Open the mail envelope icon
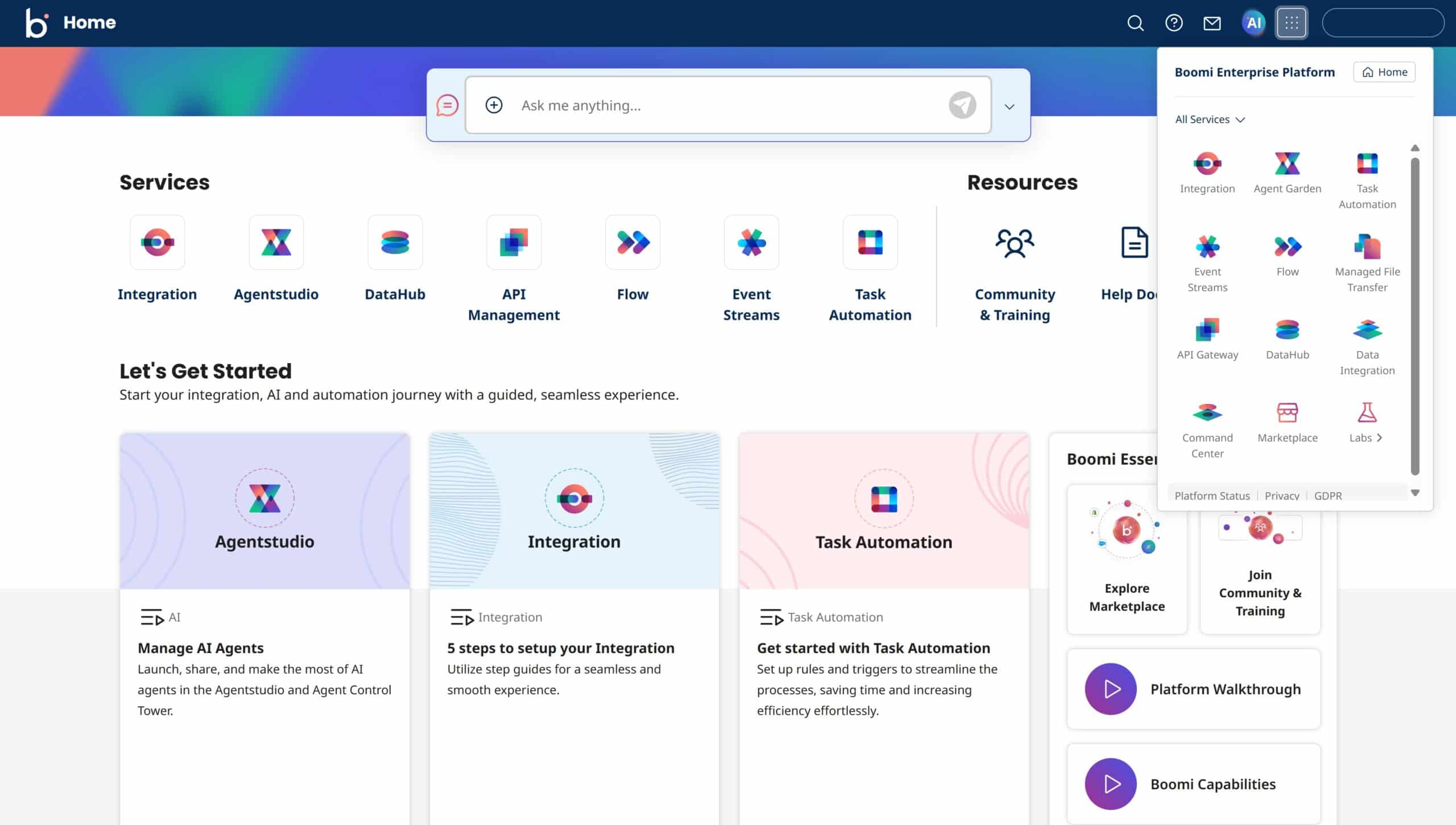This screenshot has height=825, width=1456. 1212,23
